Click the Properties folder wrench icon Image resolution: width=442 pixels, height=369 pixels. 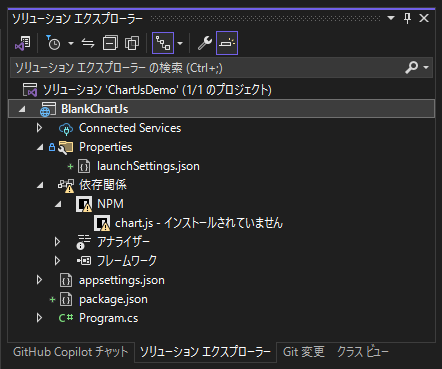65,147
